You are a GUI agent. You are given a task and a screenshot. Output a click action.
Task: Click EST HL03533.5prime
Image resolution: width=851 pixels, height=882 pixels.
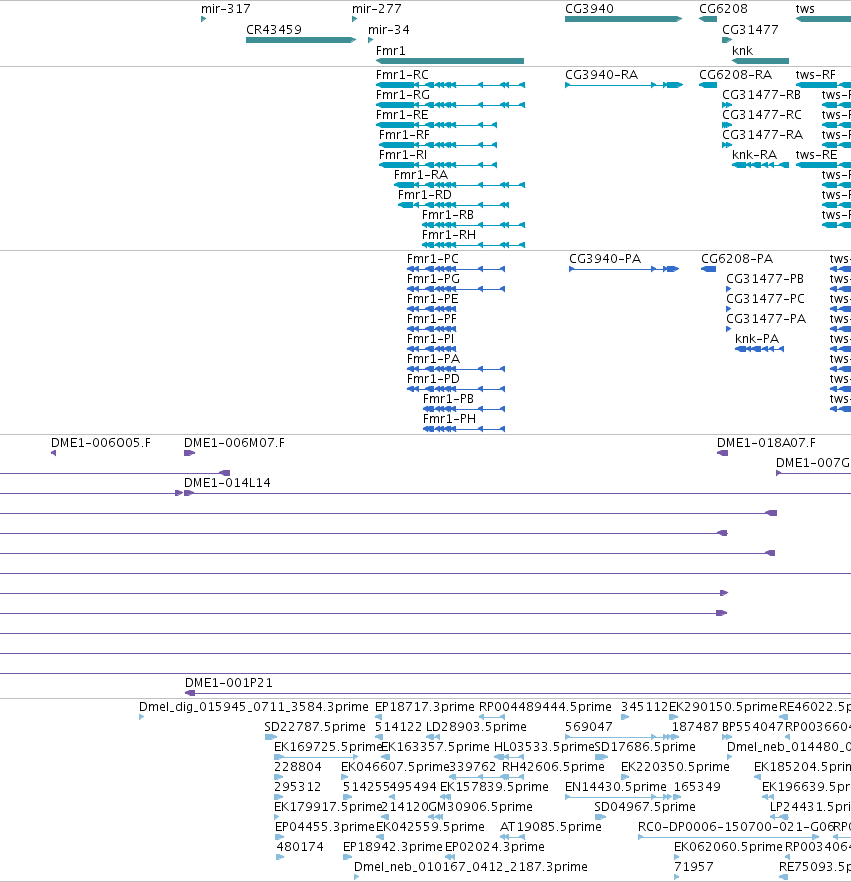[x=508, y=757]
